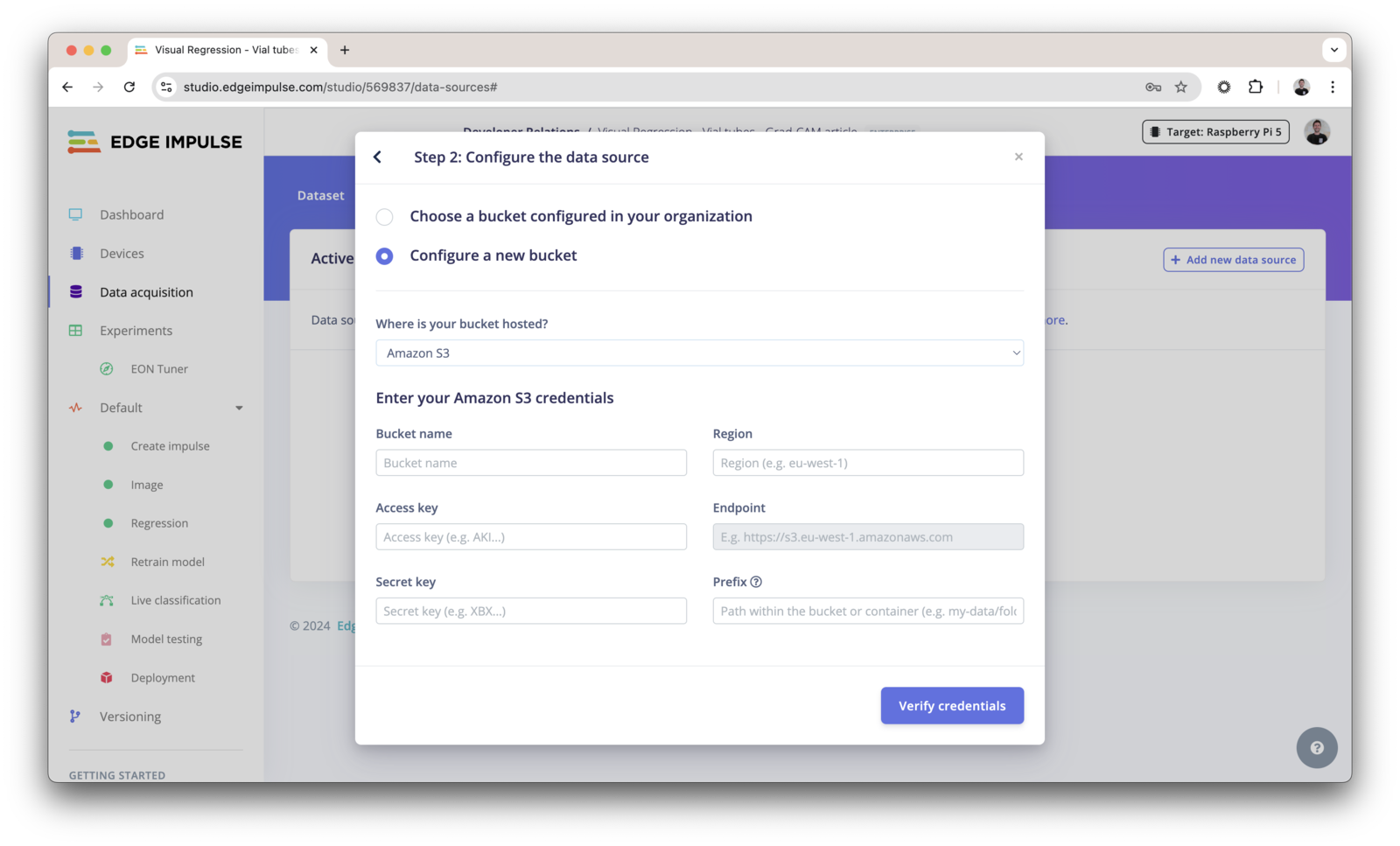Open Live classification page
Screen dimensions: 1400x846
click(176, 600)
